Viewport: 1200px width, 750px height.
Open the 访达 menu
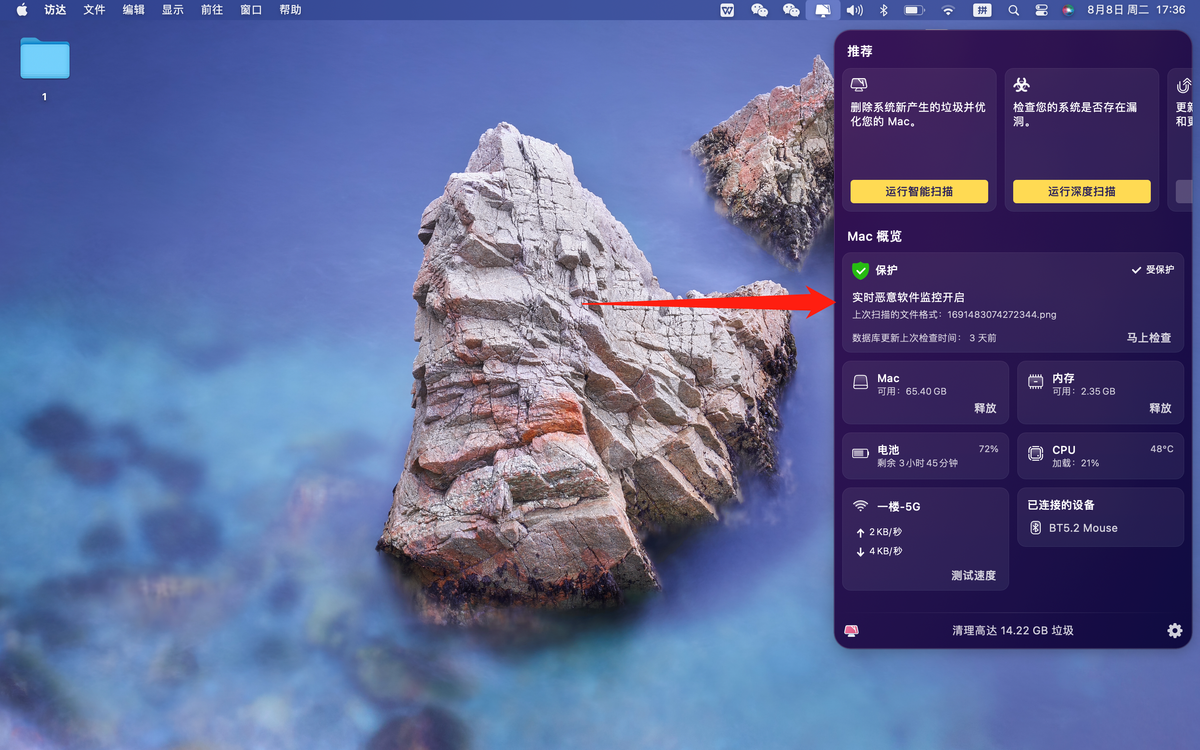[55, 10]
